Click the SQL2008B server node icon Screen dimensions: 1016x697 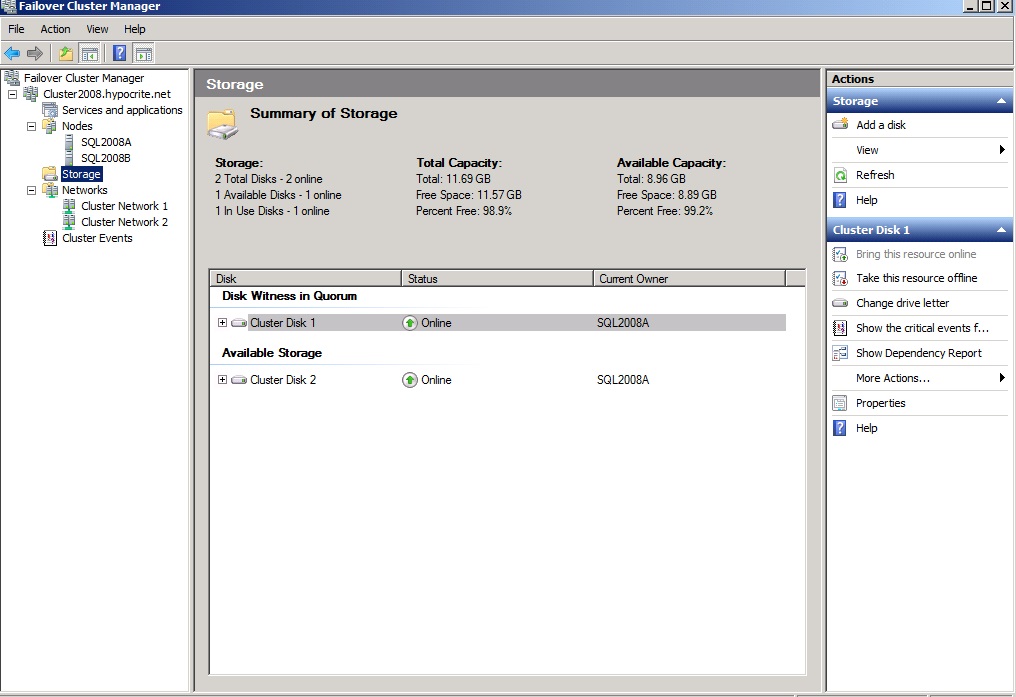pos(69,157)
